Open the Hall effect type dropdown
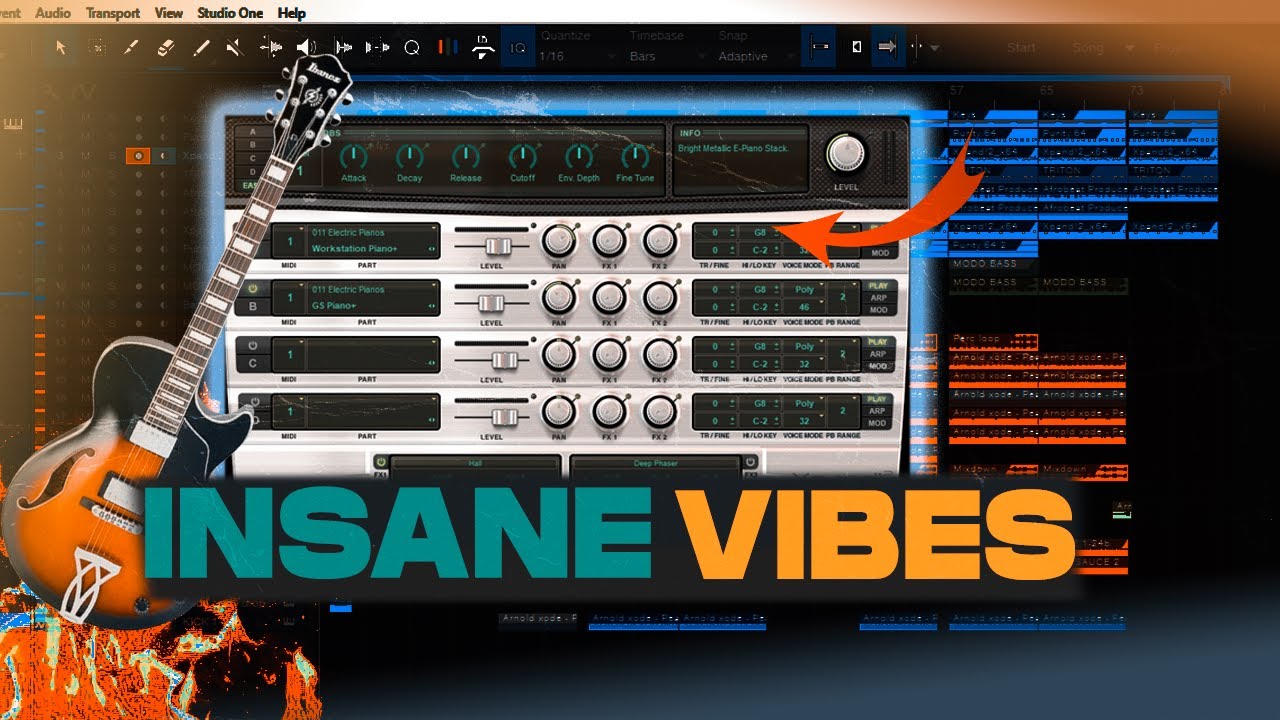The width and height of the screenshot is (1280, 720). tap(475, 464)
